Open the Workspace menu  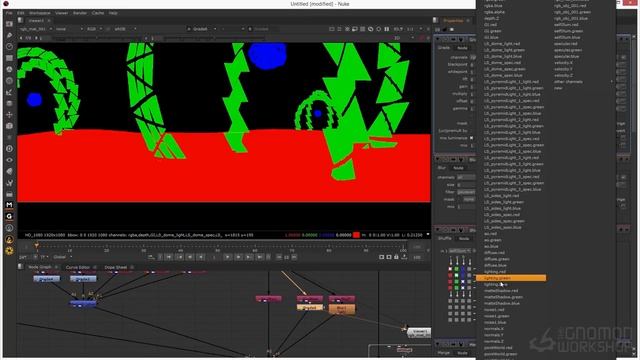click(x=39, y=13)
